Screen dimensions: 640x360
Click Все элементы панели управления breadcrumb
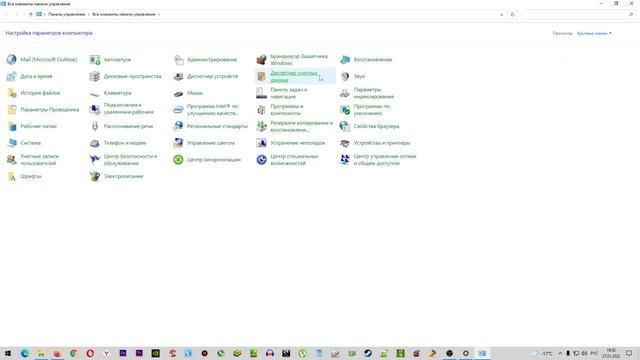[124, 14]
